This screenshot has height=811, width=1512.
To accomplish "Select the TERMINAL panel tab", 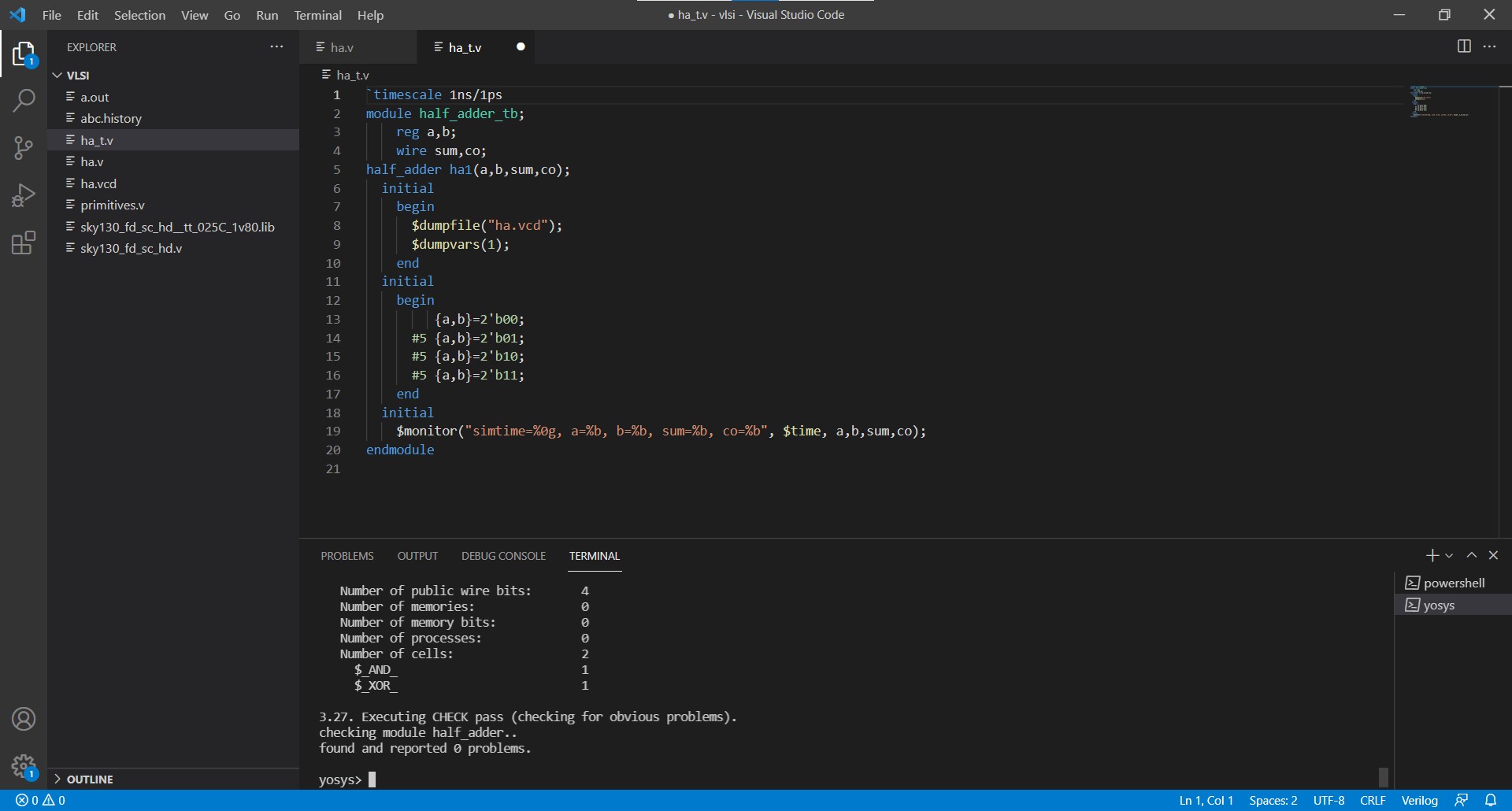I will click(595, 556).
